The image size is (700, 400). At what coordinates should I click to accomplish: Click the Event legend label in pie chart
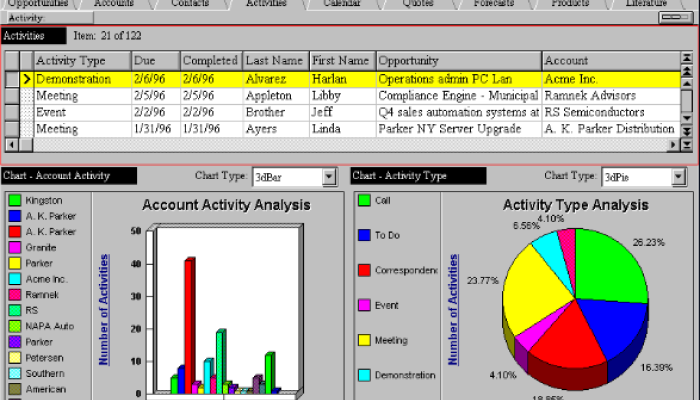(386, 305)
